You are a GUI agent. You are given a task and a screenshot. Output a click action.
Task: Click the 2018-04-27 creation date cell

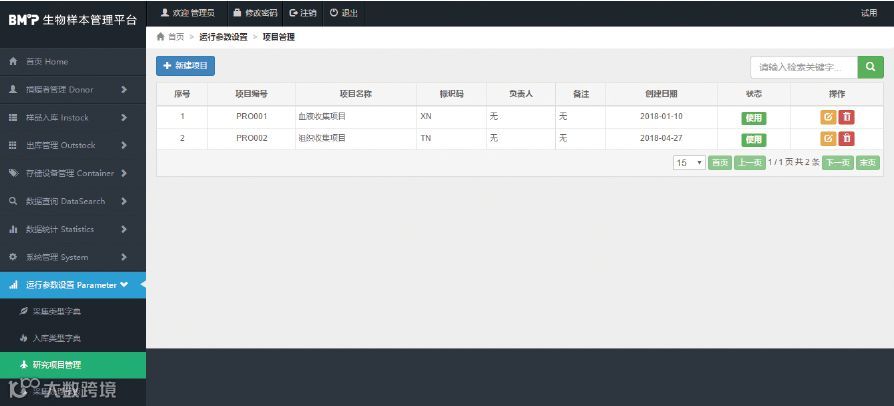pyautogui.click(x=661, y=138)
